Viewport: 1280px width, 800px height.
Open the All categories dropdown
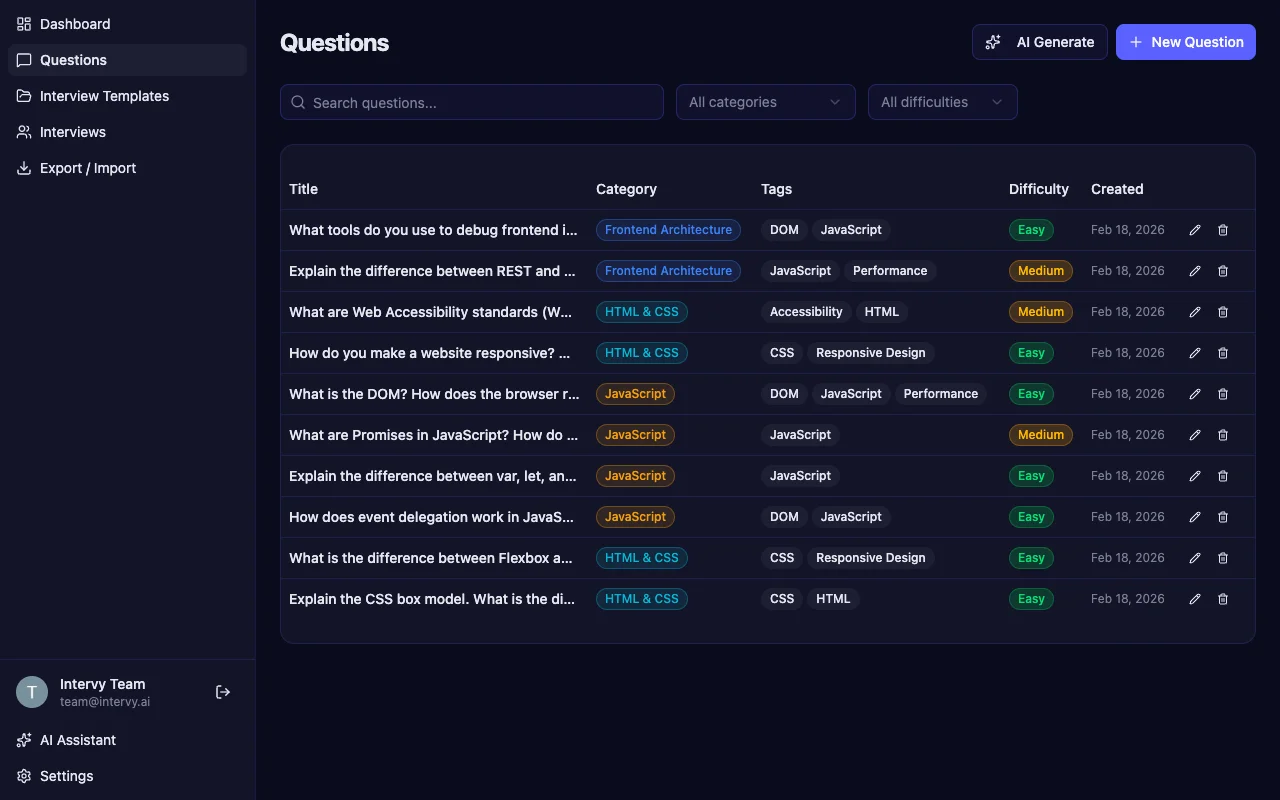point(765,102)
